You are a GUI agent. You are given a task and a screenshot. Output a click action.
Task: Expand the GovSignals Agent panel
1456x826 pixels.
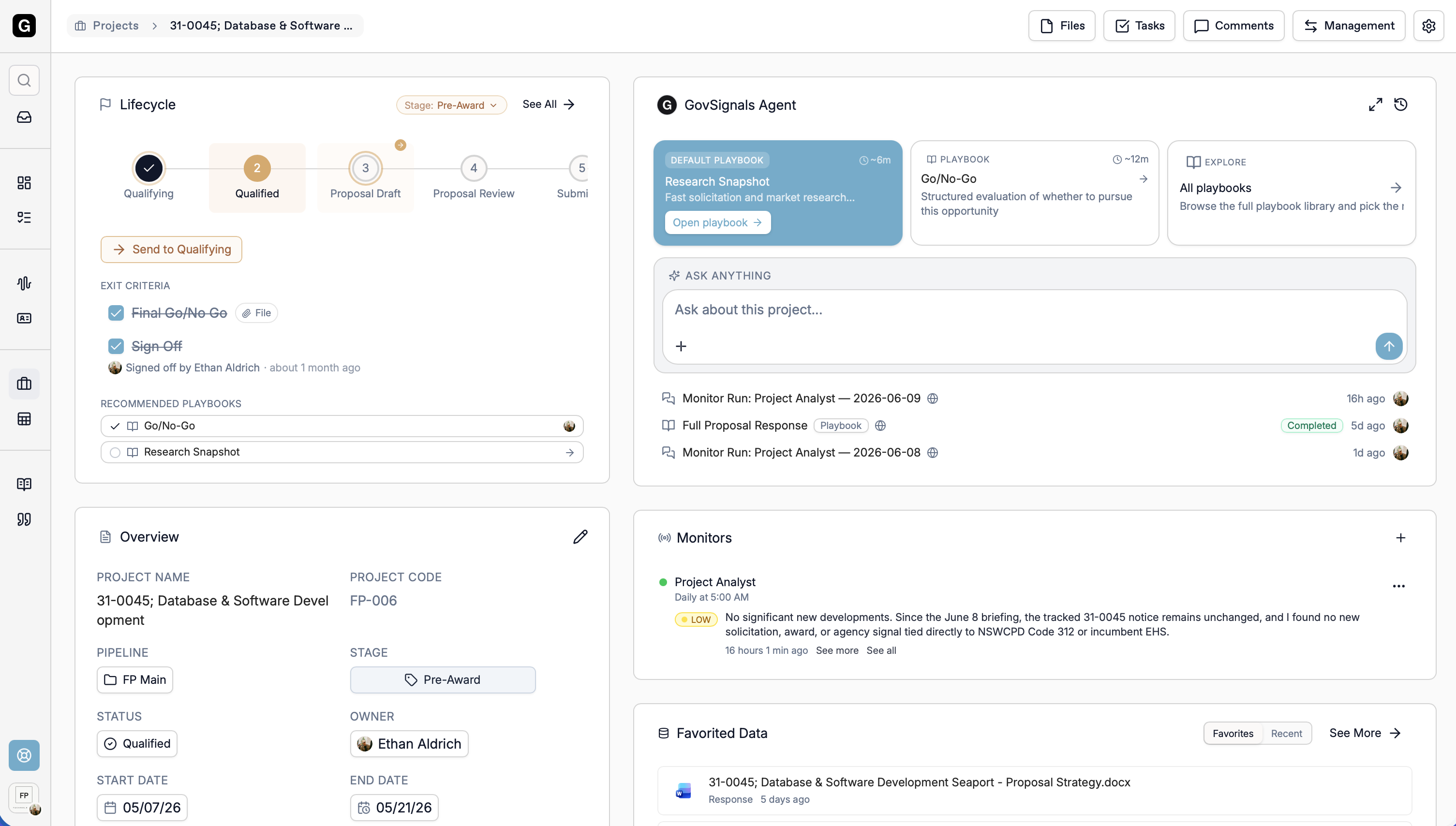point(1375,104)
